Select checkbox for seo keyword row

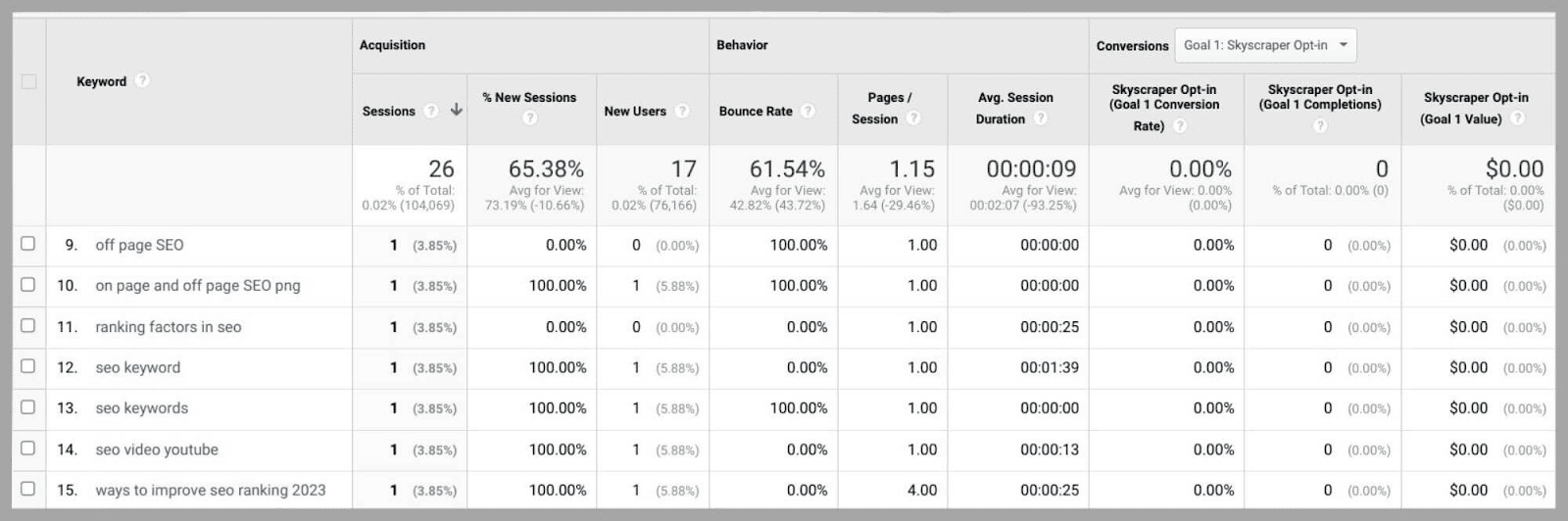pyautogui.click(x=28, y=366)
